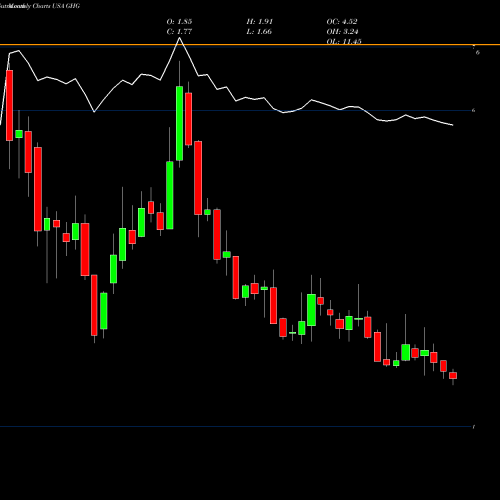This screenshot has width=500, height=500.
Task: Click the 'OC: 4.52' reading
Action: pyautogui.click(x=342, y=21)
